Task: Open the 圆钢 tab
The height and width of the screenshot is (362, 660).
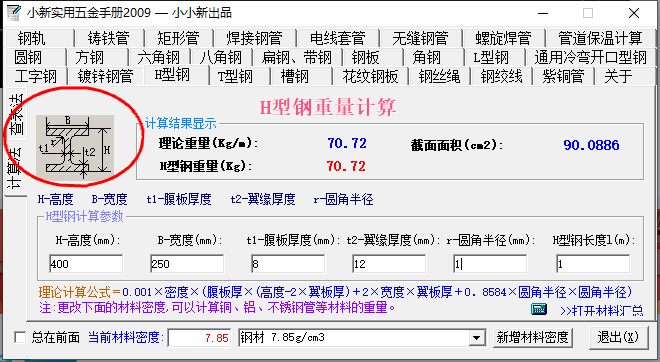Action: pyautogui.click(x=28, y=57)
